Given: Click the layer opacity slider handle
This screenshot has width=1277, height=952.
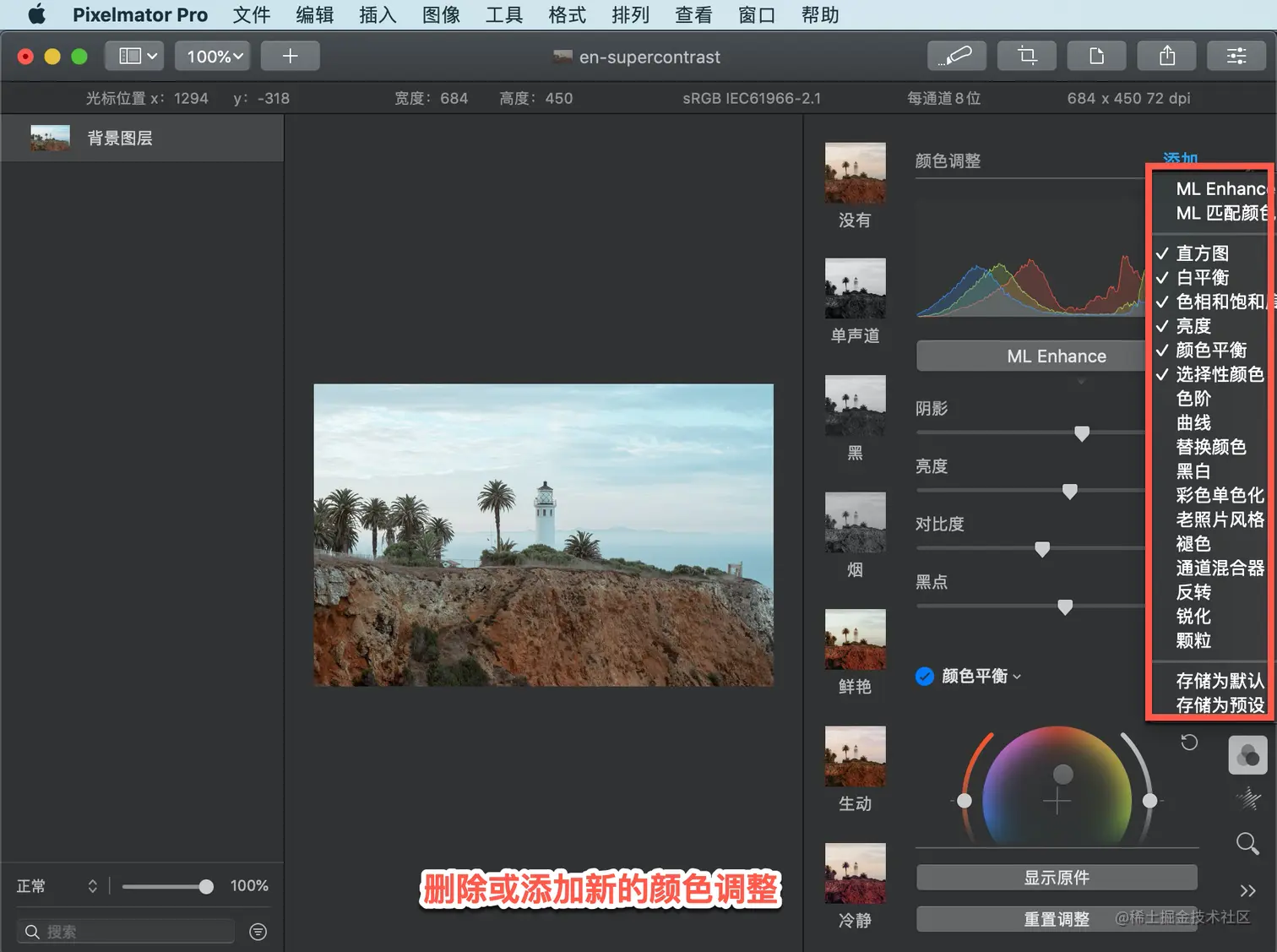Looking at the screenshot, I should pos(206,886).
